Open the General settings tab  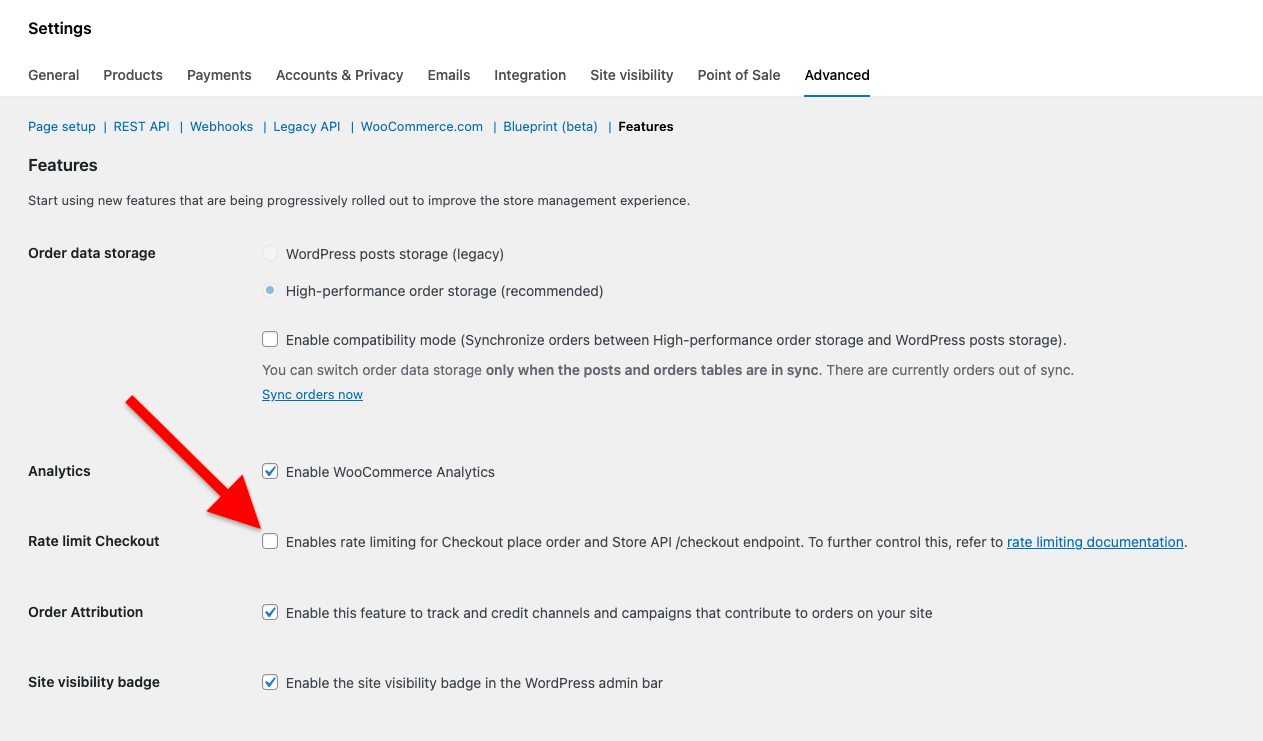point(54,75)
